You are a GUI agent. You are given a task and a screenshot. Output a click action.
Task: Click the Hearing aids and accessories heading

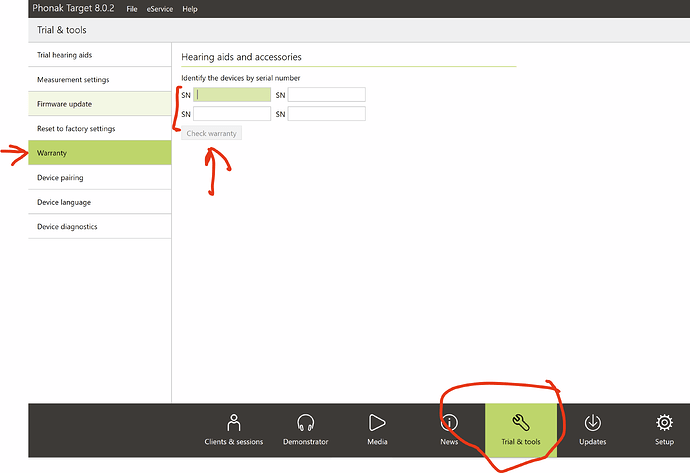(241, 57)
